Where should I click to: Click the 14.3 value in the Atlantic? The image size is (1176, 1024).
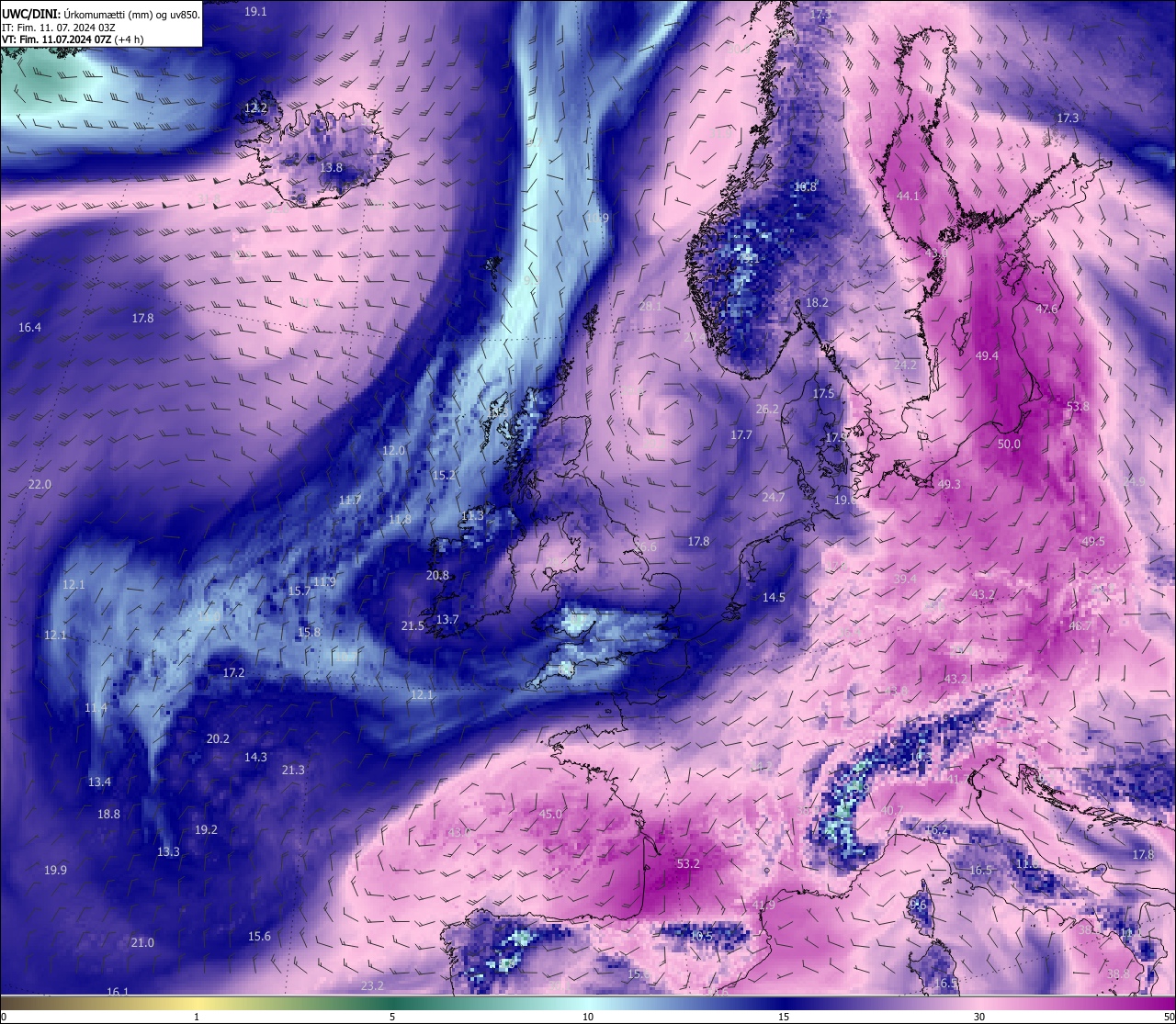[x=255, y=758]
